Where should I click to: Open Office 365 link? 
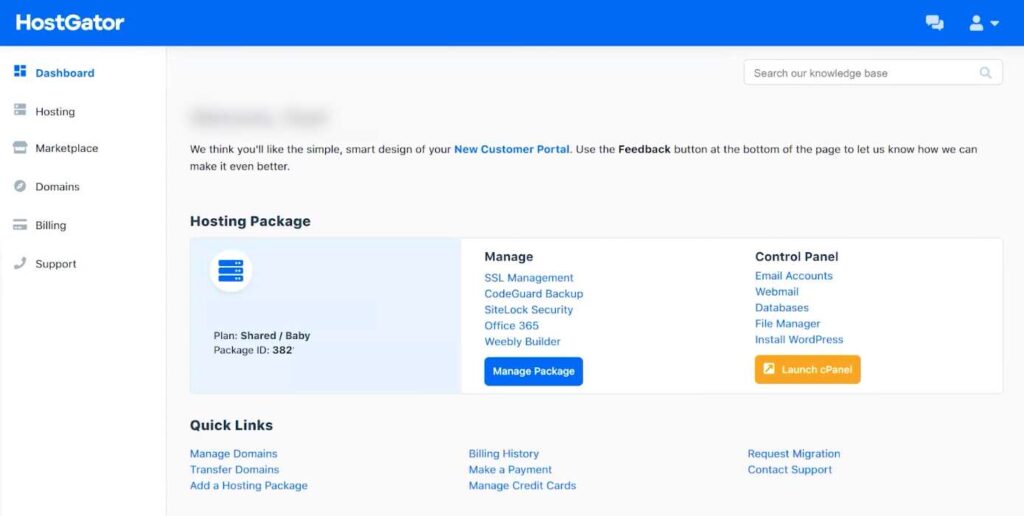(511, 325)
